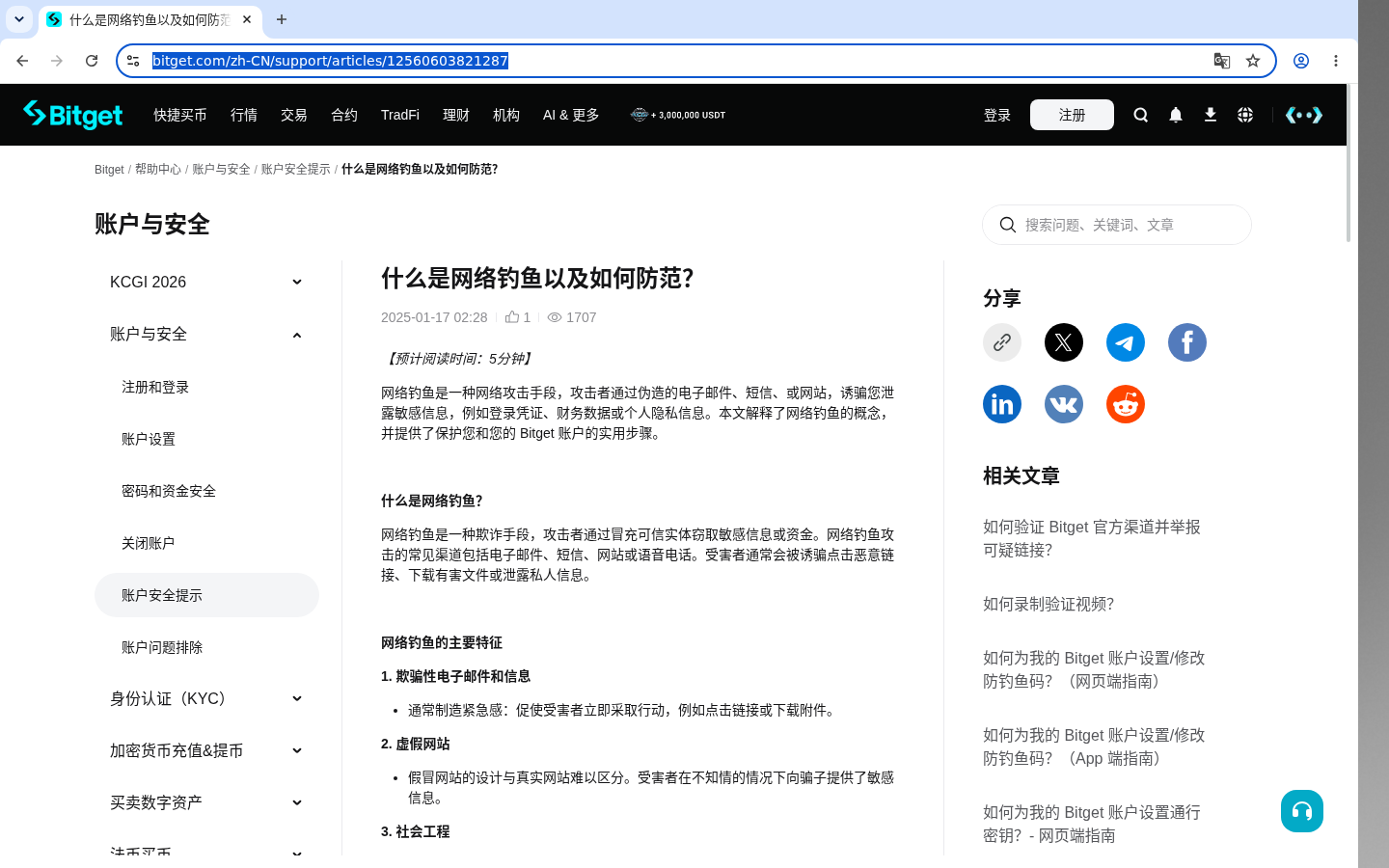Click the 注册 register button
1389x868 pixels.
[1072, 115]
